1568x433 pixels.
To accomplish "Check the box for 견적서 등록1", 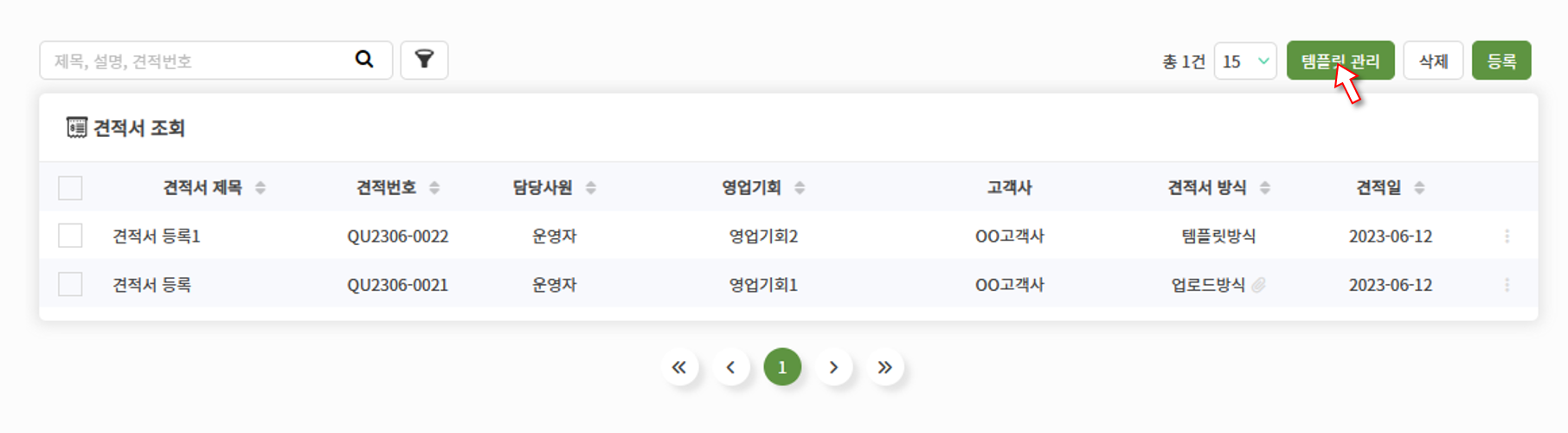I will [70, 236].
